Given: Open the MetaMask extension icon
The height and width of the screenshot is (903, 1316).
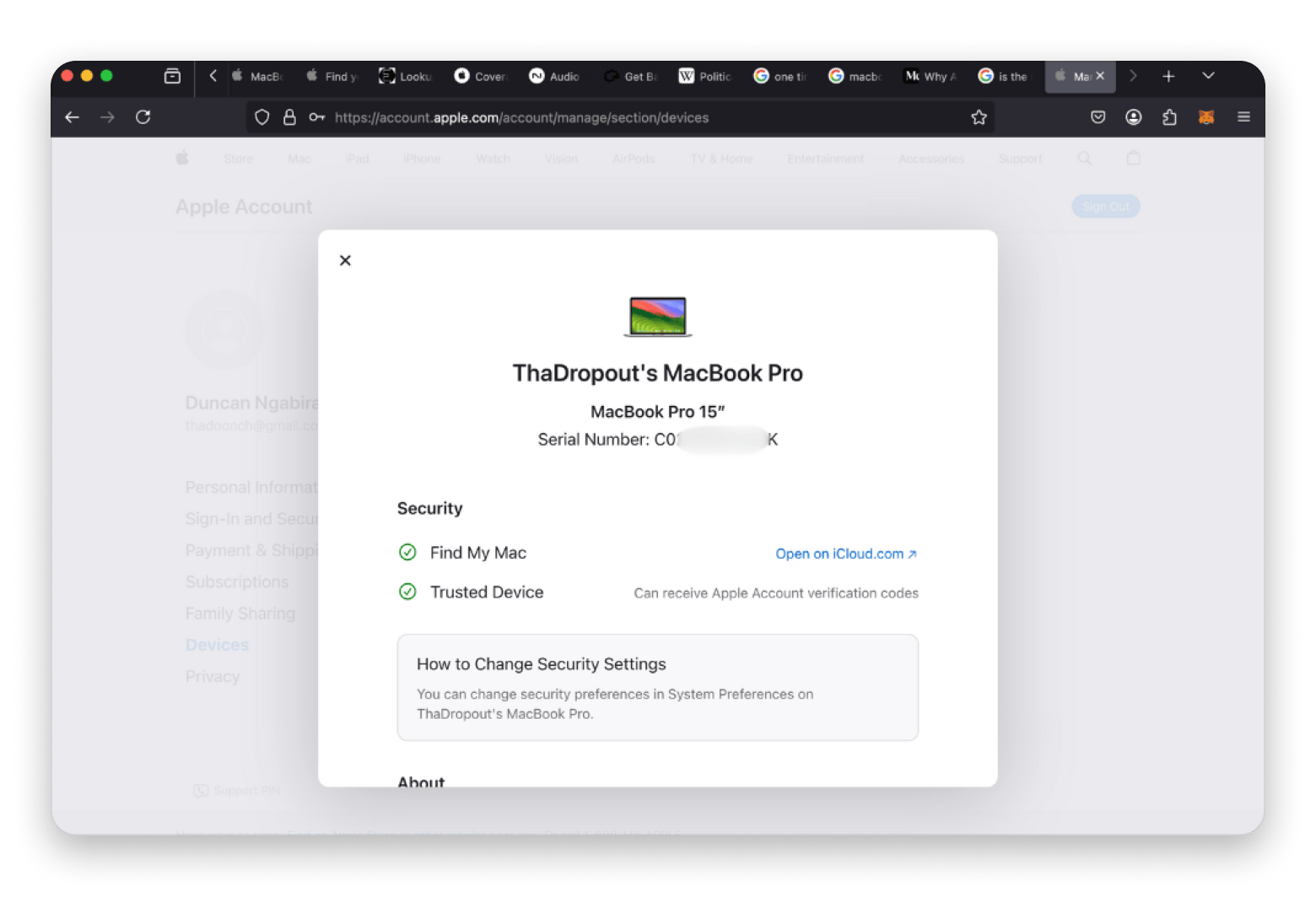Looking at the screenshot, I should point(1206,117).
